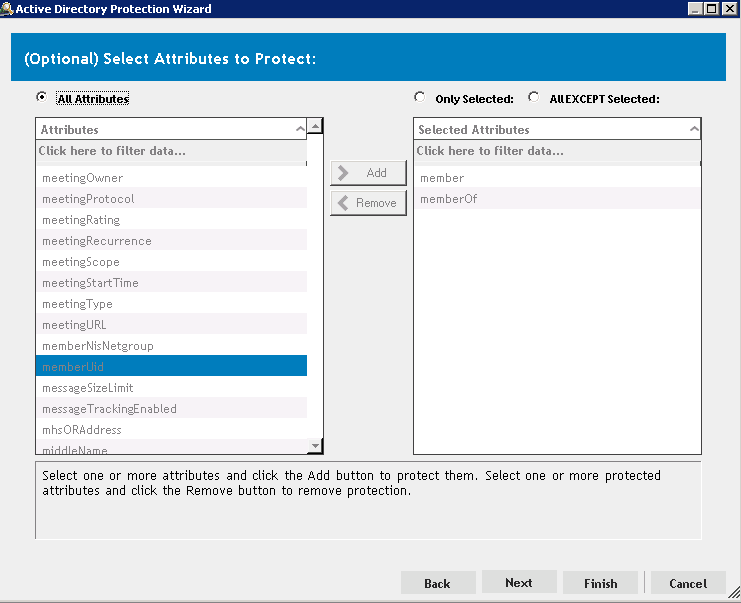The image size is (741, 603).
Task: Click the Remove button with left arrow
Action: (x=368, y=203)
